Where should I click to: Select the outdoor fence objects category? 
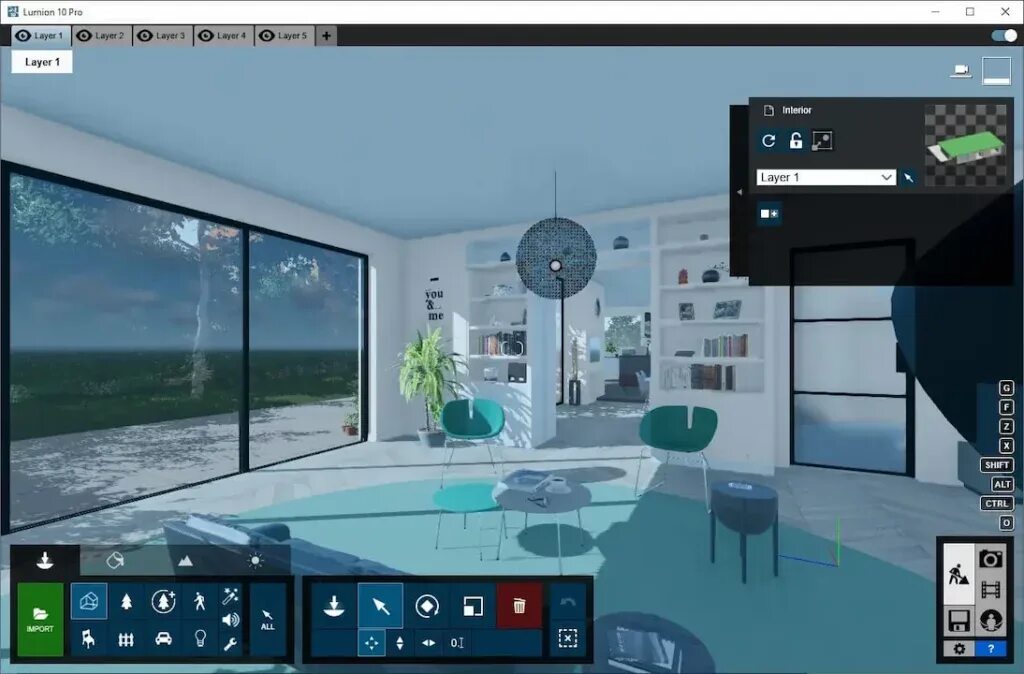tap(127, 638)
